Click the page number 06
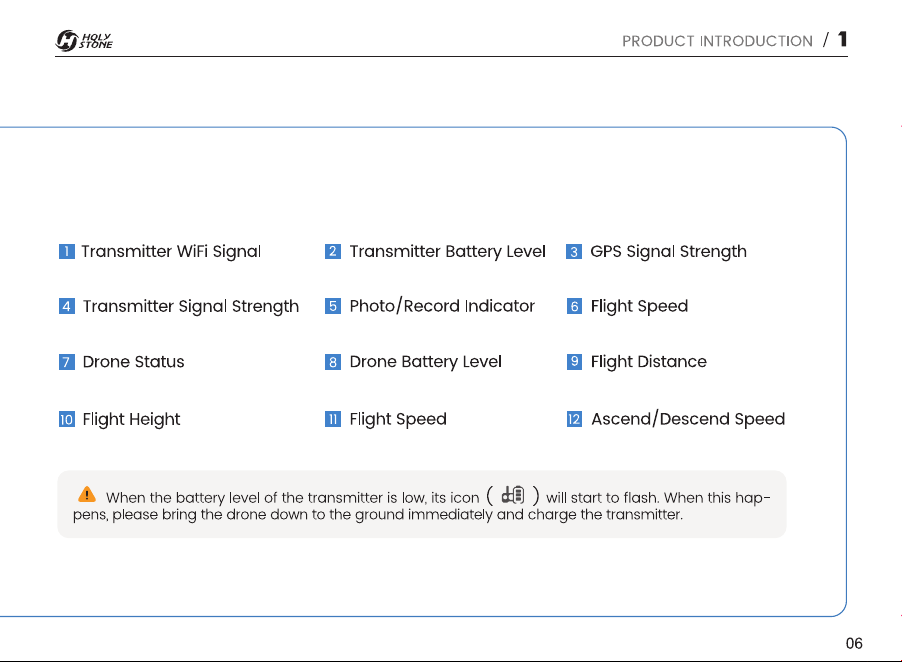The image size is (902, 662). tap(854, 643)
